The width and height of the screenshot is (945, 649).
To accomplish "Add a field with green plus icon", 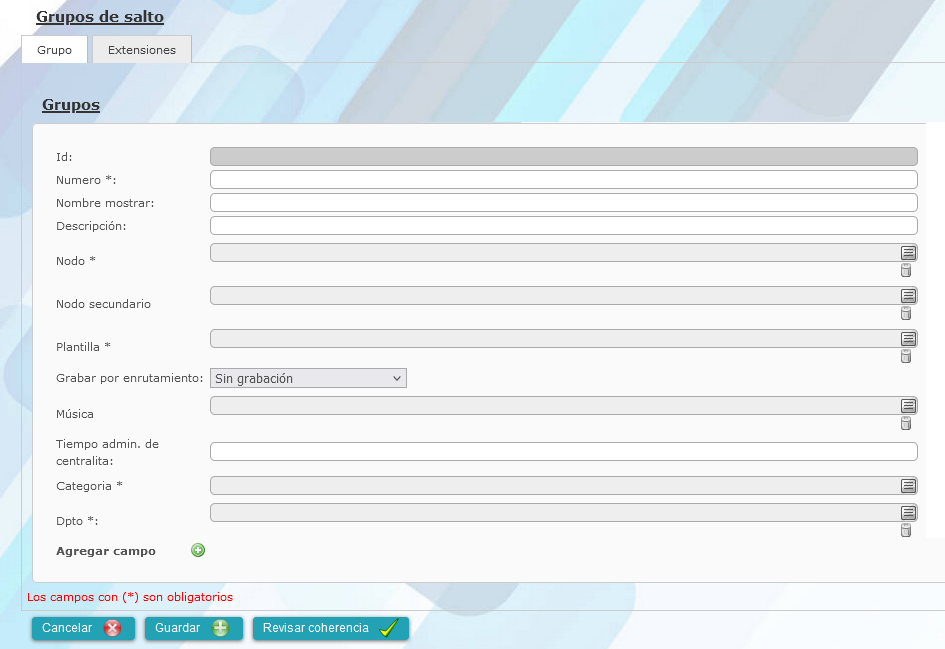I will 198,550.
